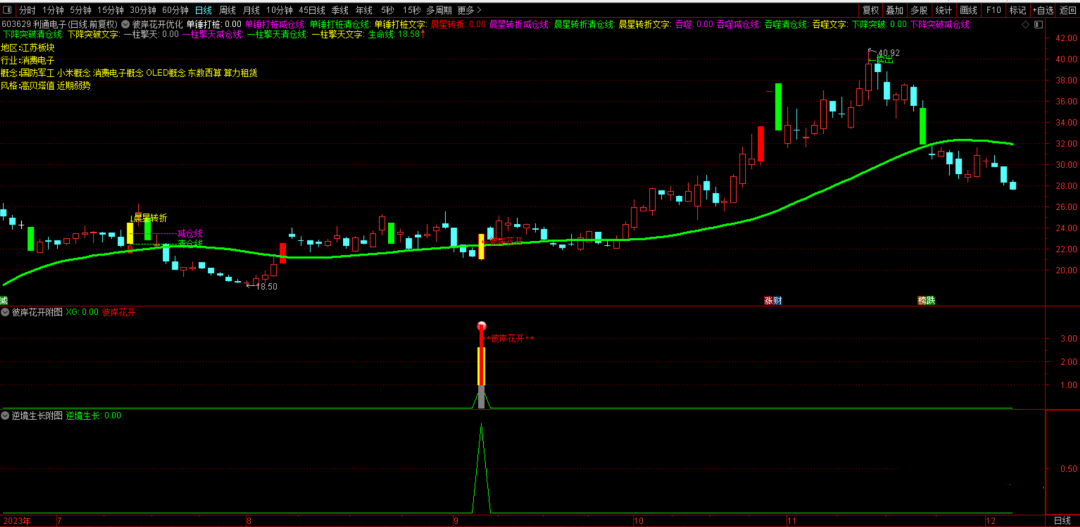Toggle 复权 price adjustment
Viewport: 1080px width, 527px height.
[x=871, y=10]
